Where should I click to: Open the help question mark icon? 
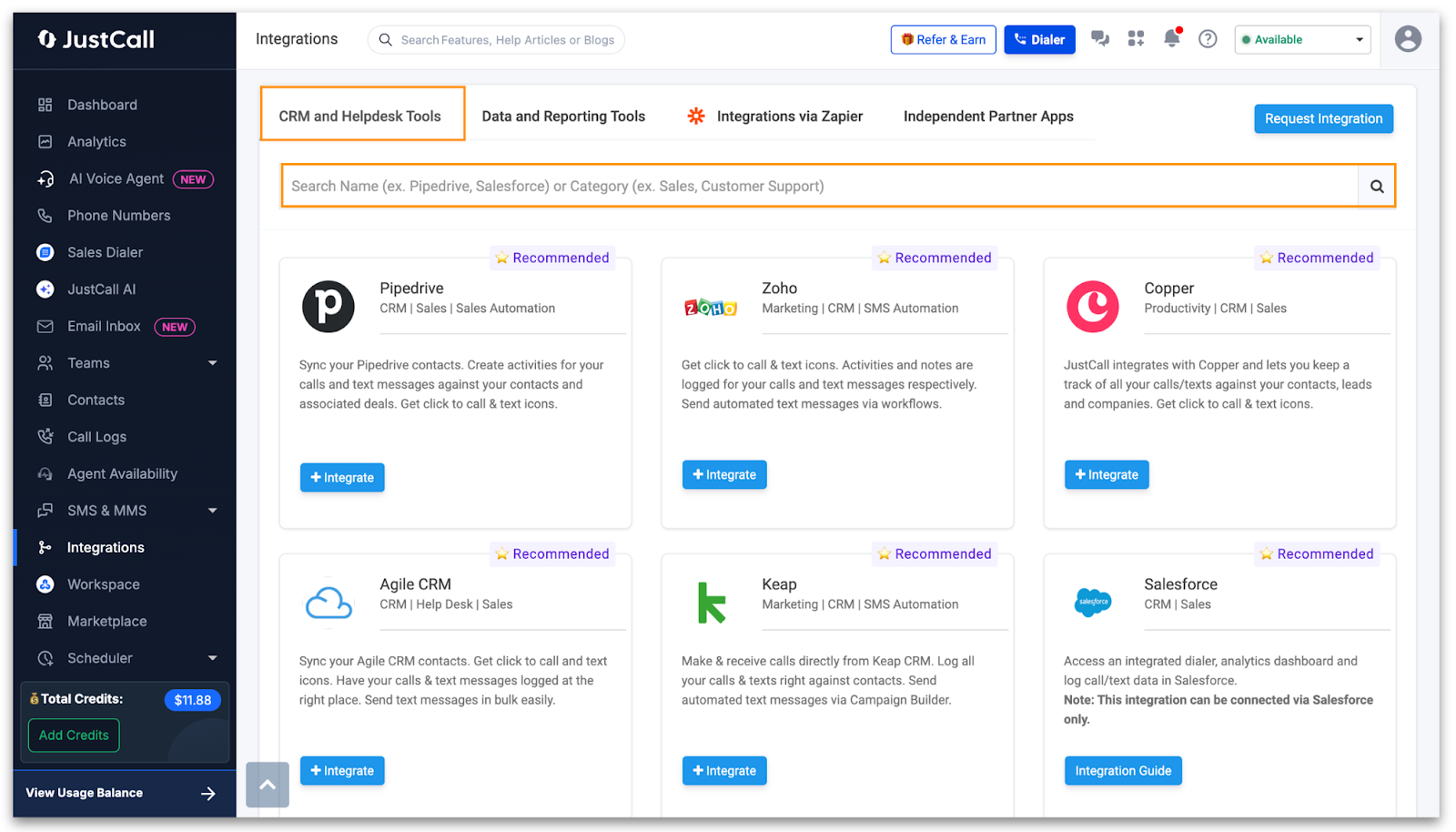[x=1208, y=39]
